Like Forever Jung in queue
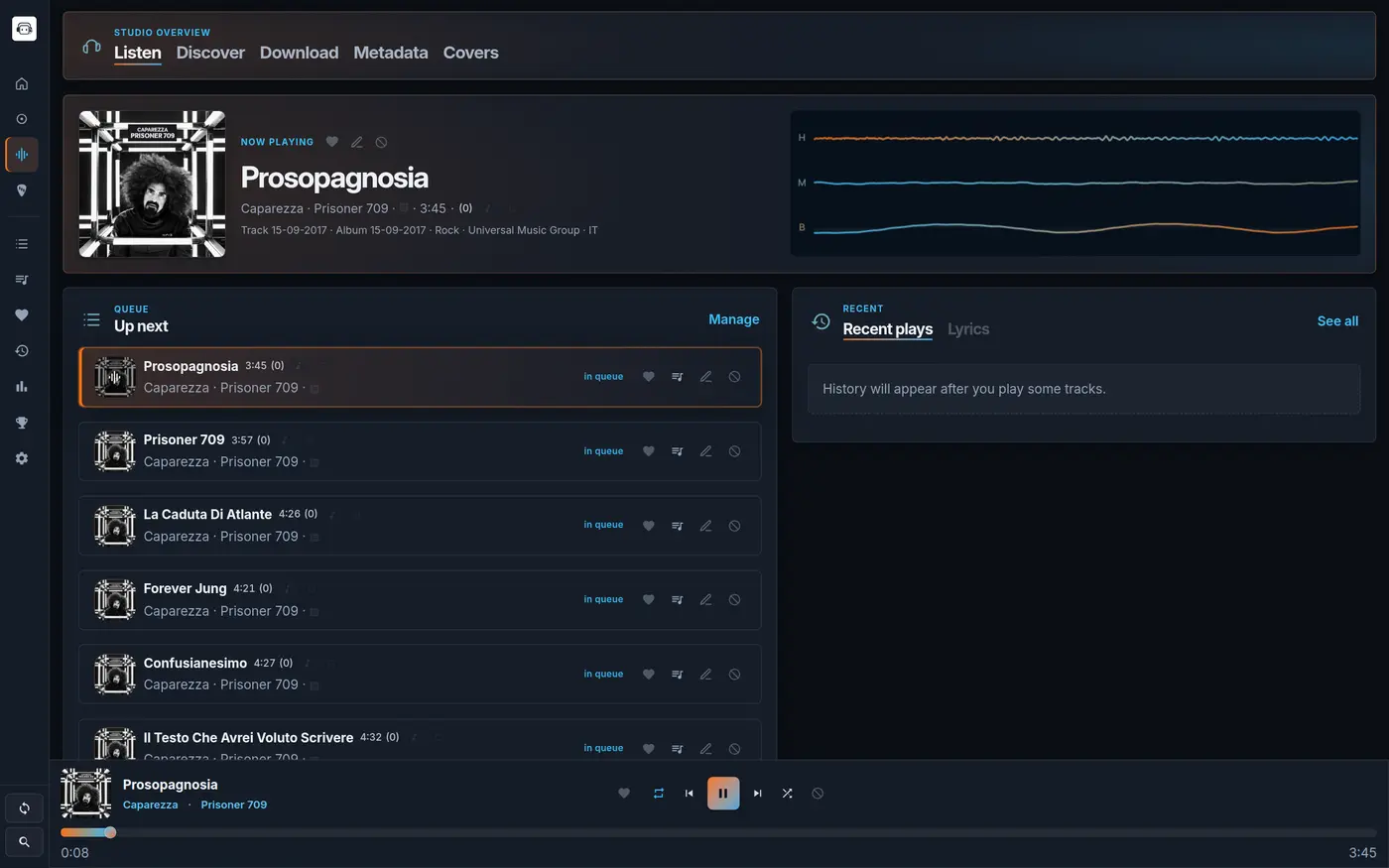1389x868 pixels. click(649, 600)
